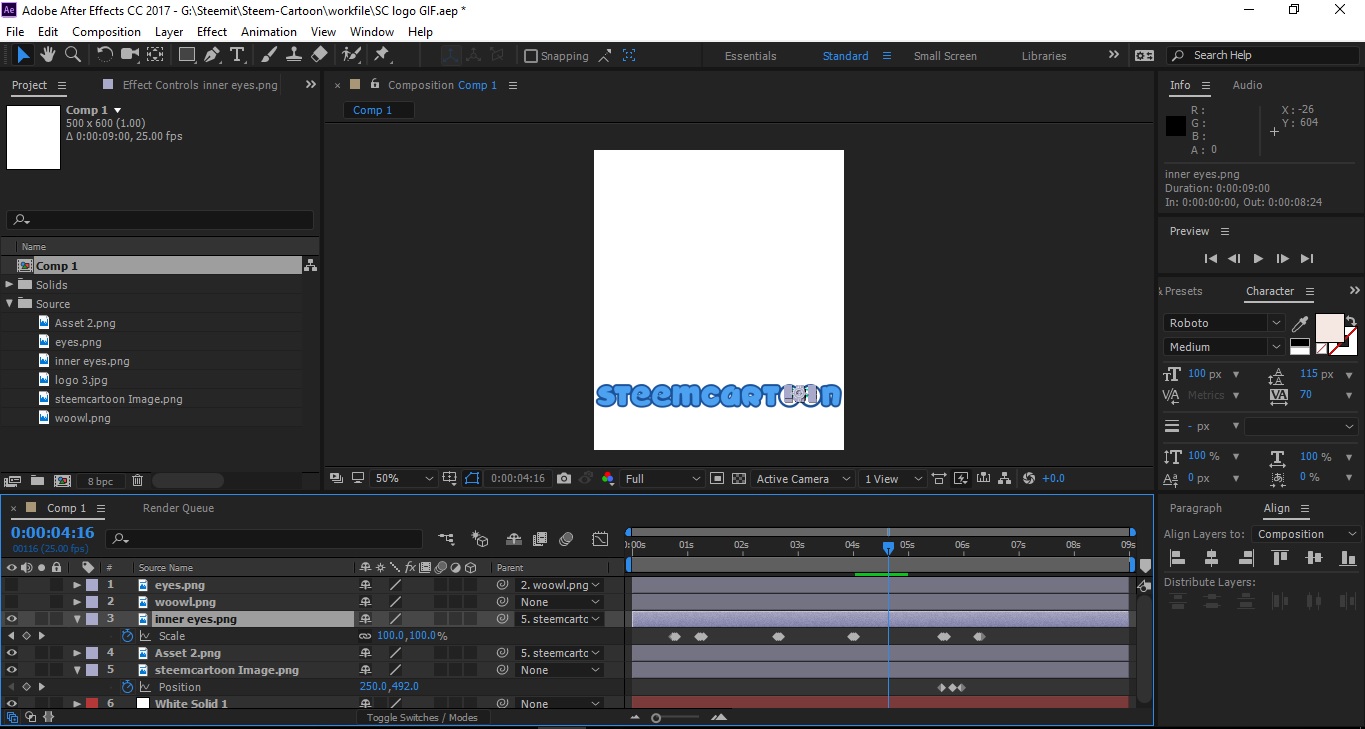Viewport: 1365px width, 729px height.
Task: Click the take snapshot camera icon
Action: click(564, 479)
